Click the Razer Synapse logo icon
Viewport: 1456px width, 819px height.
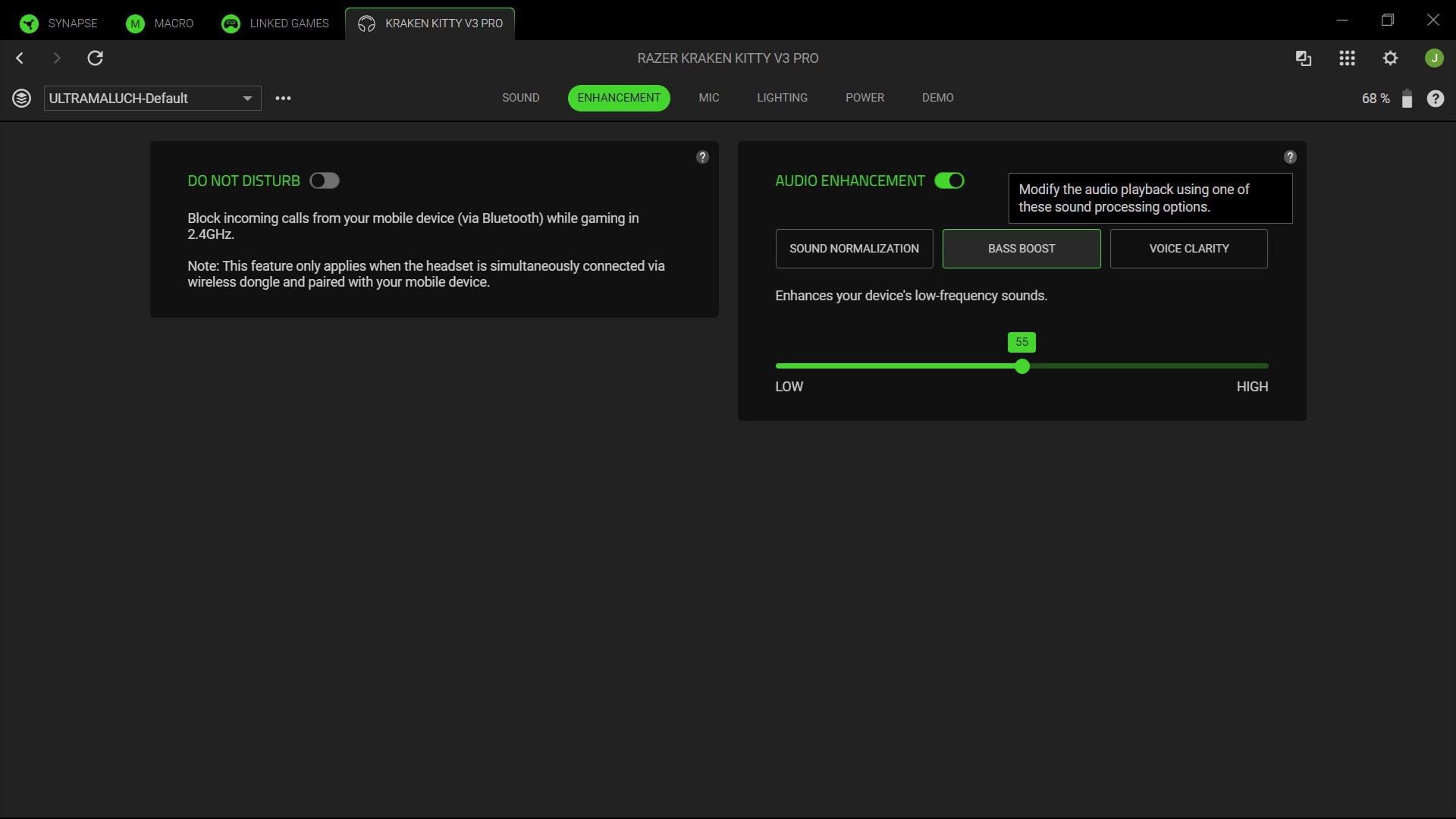click(29, 23)
